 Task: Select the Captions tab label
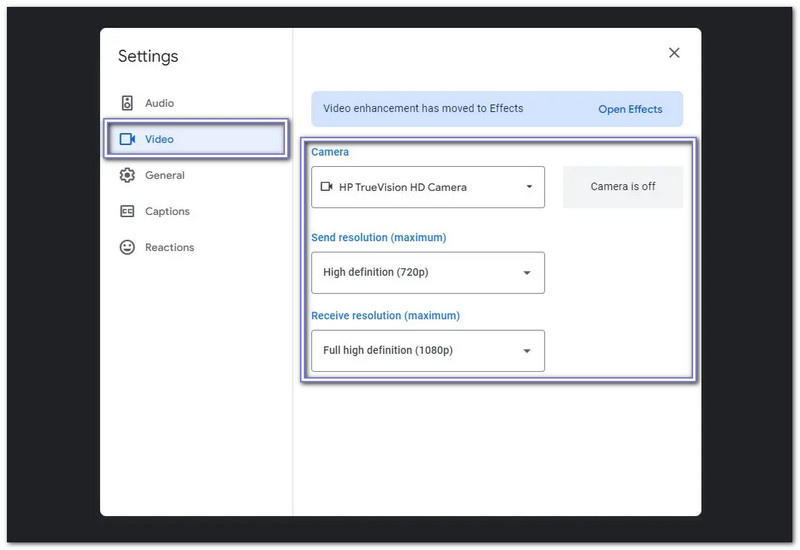click(167, 211)
